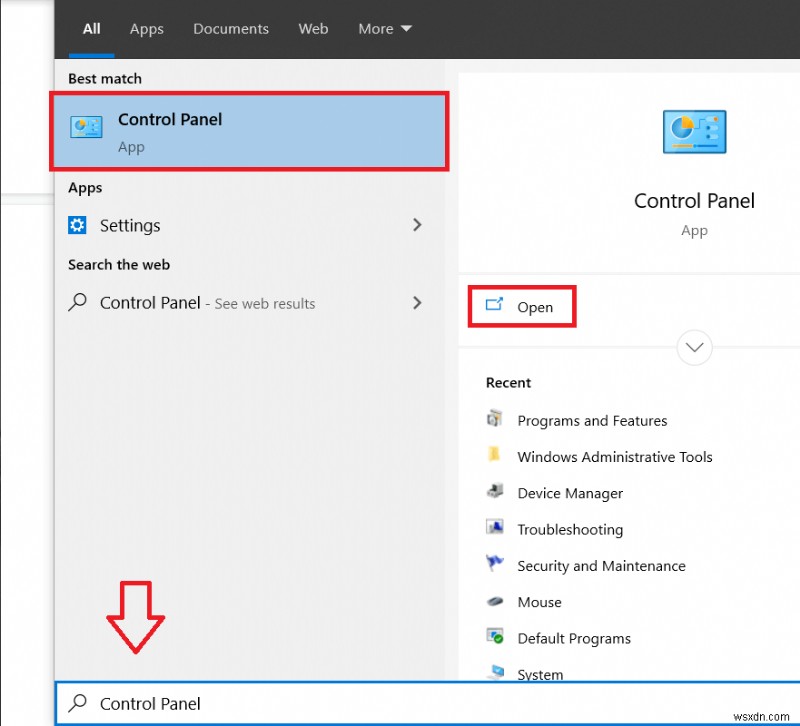The height and width of the screenshot is (726, 800).
Task: Expand the chevron below Open
Action: coord(694,348)
